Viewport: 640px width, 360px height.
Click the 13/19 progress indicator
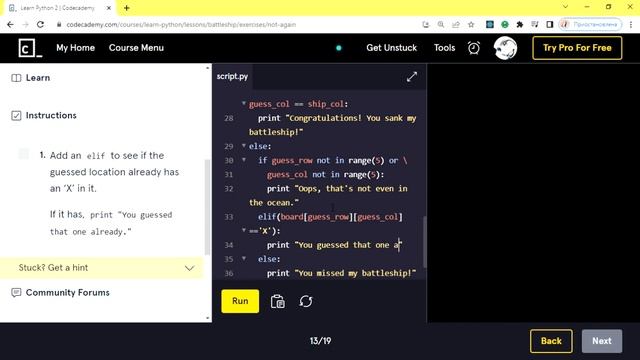(320, 341)
